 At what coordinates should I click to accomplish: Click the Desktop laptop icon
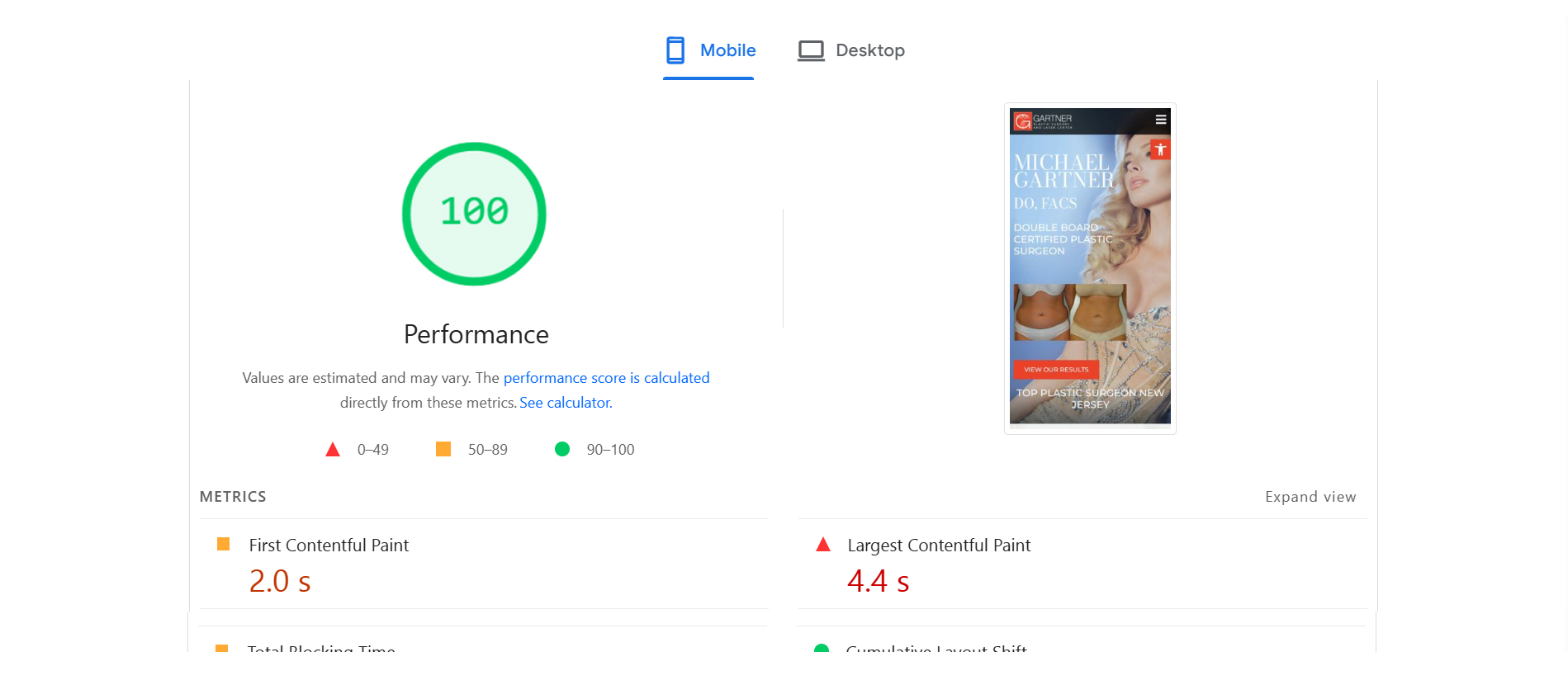pyautogui.click(x=810, y=50)
